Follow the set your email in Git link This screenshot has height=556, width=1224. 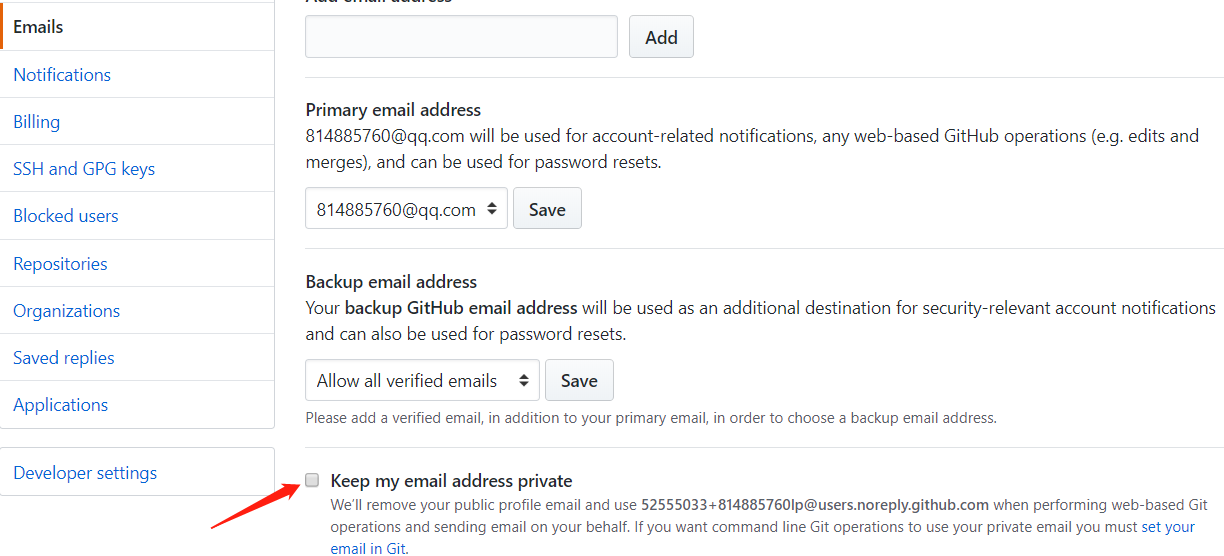point(1169,526)
